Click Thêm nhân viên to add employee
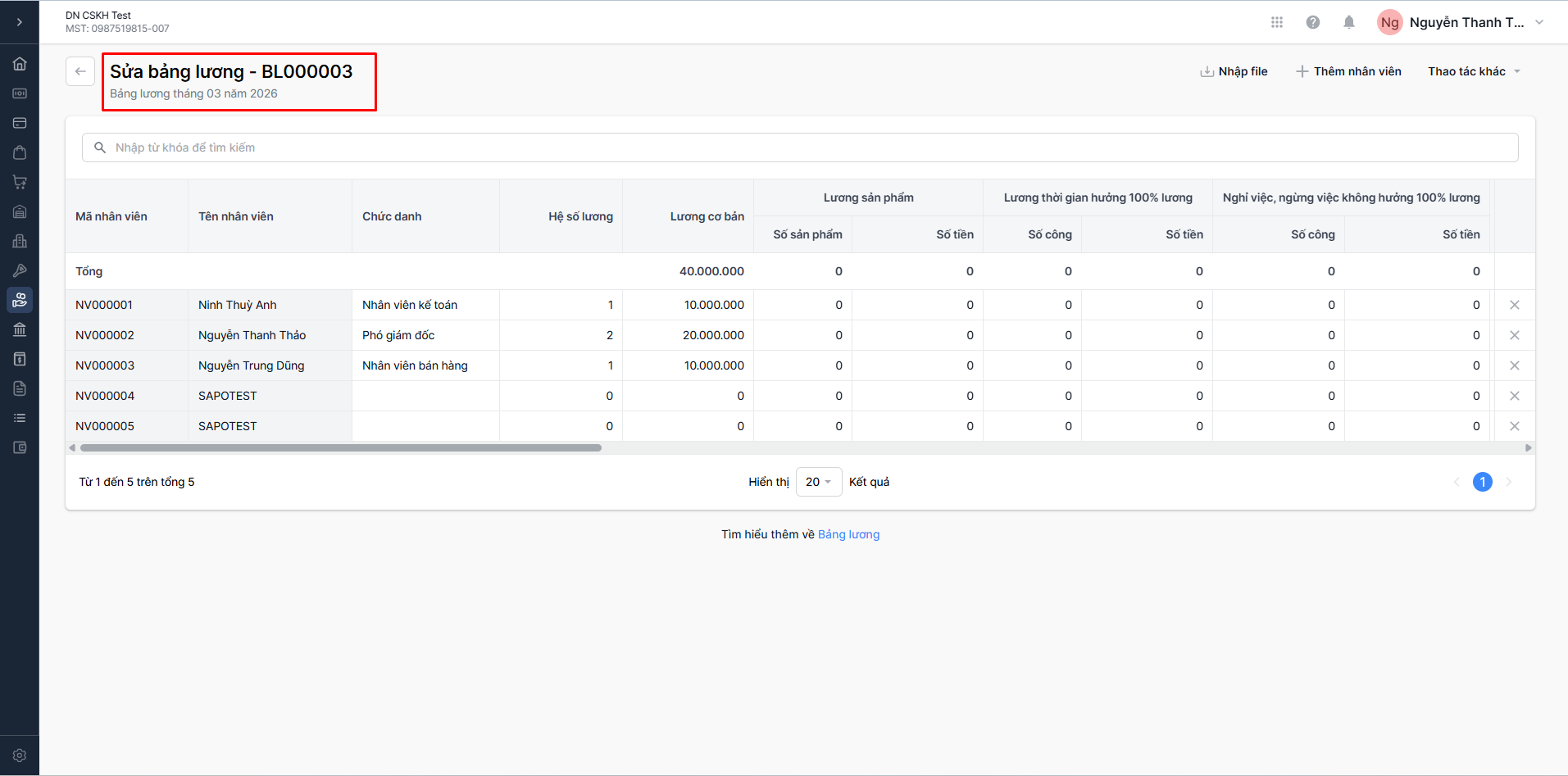The image size is (1568, 776). coord(1348,71)
